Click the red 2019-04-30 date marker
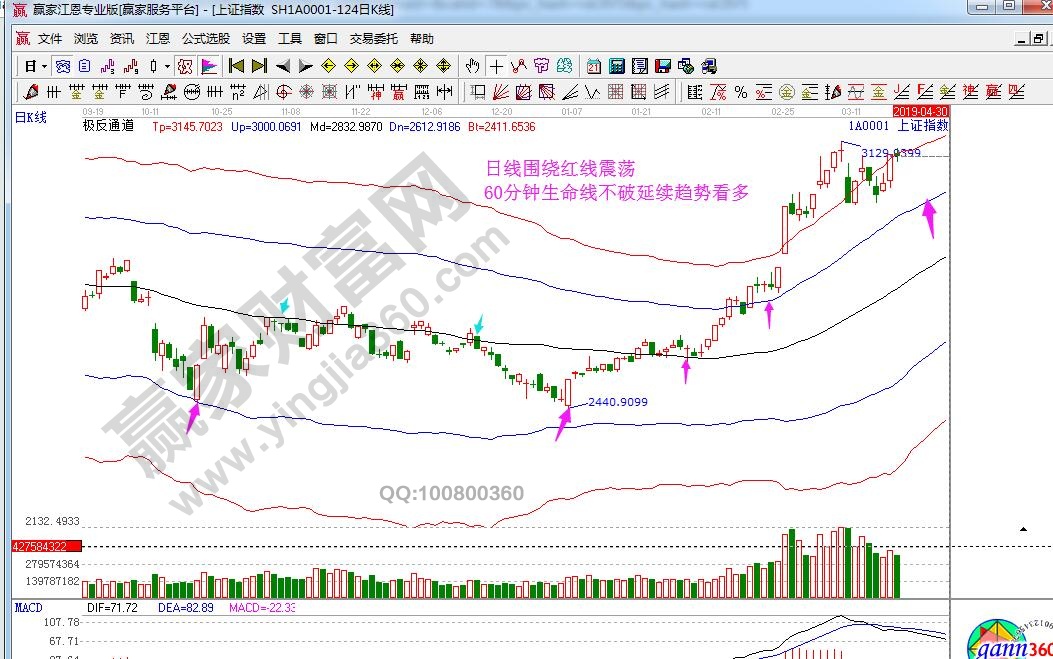This screenshot has width=1053, height=659. [x=919, y=111]
